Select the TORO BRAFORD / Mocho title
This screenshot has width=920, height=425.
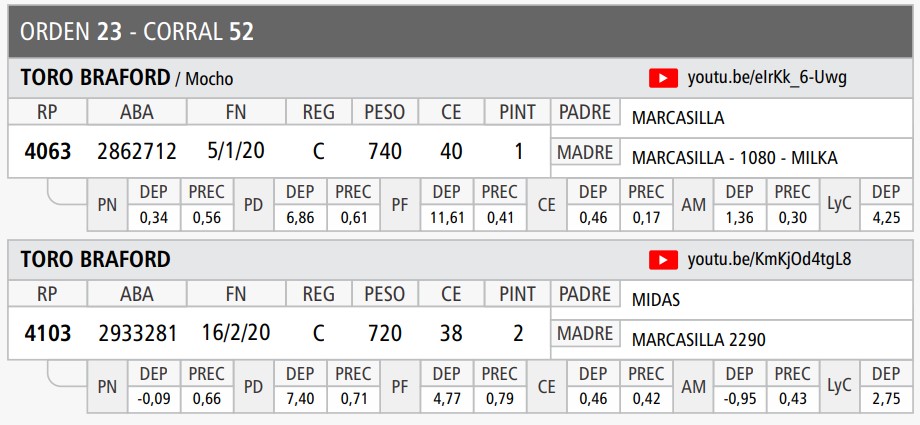[127, 78]
